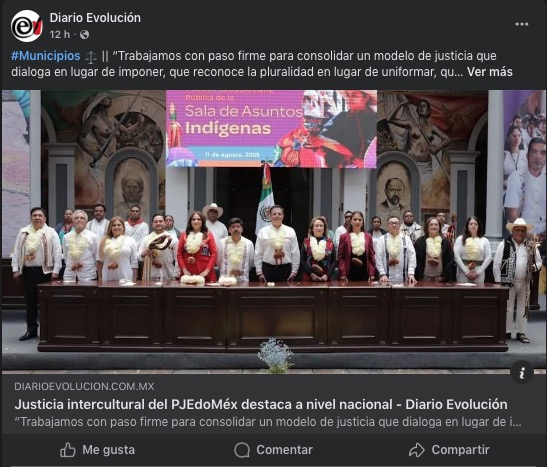Open the Justicia intercultural del PJEdoMéx headline
This screenshot has width=547, height=467.
261,405
